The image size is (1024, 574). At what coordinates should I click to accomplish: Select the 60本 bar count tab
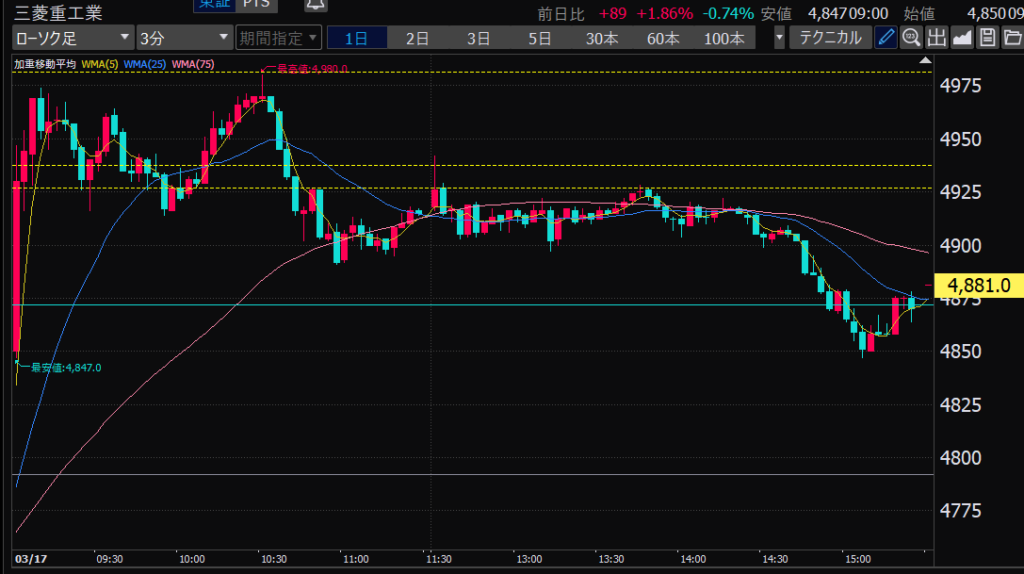[x=663, y=39]
